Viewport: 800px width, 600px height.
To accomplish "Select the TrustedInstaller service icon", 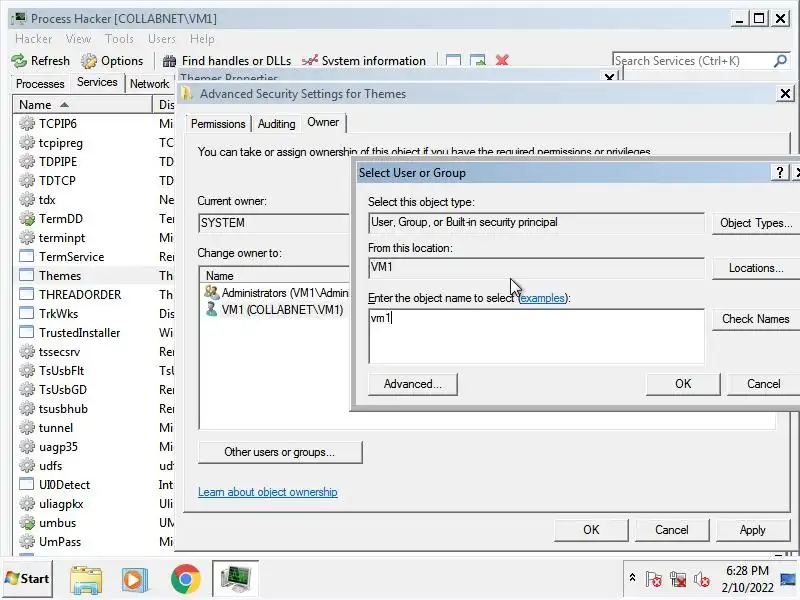I will click(27, 333).
